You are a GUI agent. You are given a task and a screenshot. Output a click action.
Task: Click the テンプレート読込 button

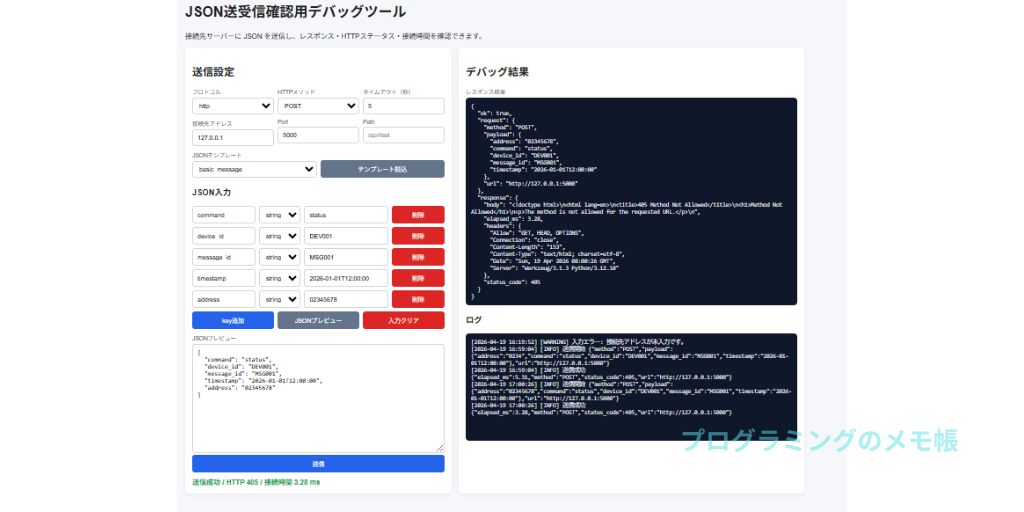pos(382,170)
